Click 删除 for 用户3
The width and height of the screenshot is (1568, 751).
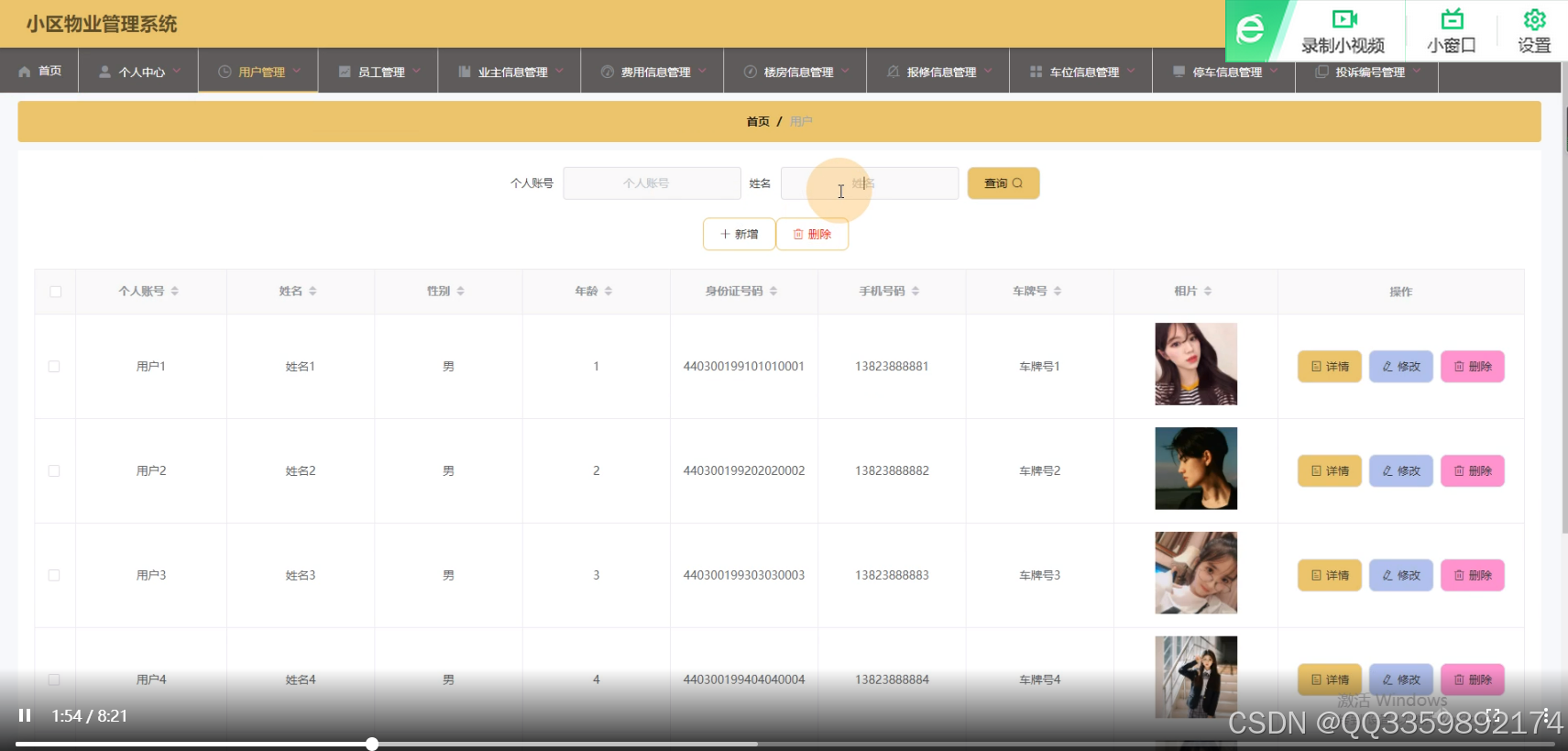click(x=1473, y=576)
